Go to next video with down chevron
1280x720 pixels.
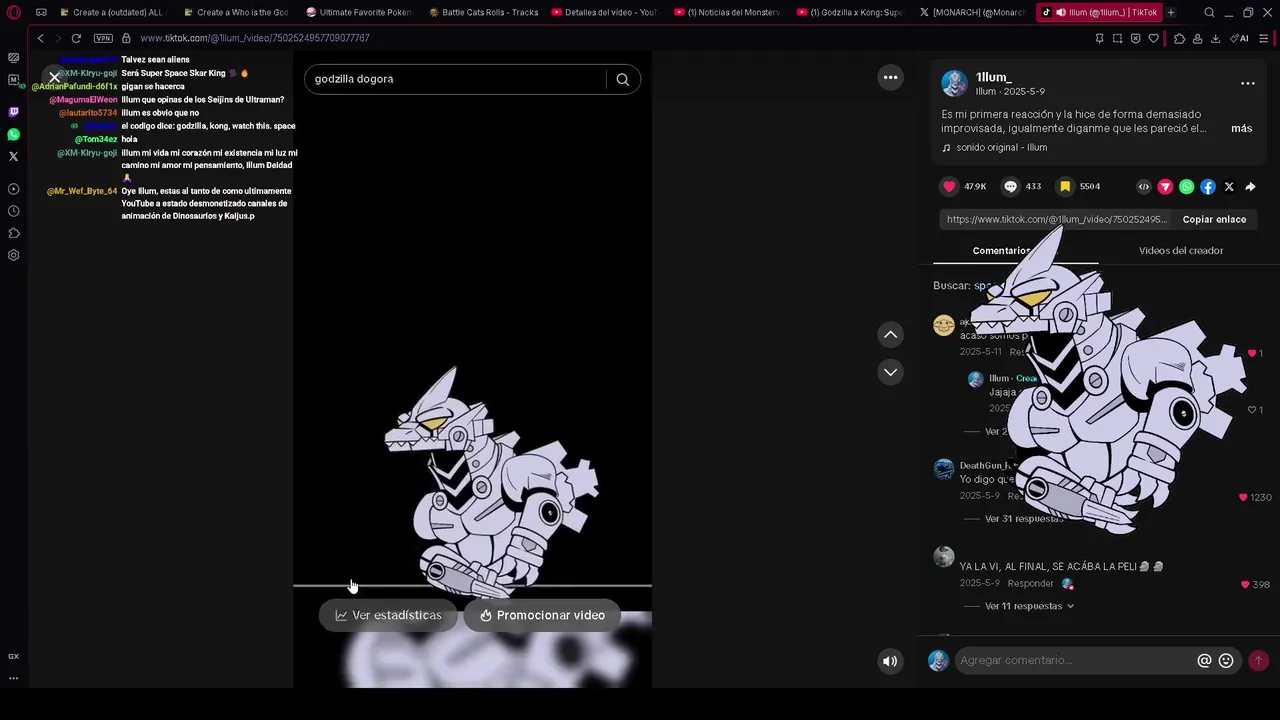click(890, 372)
